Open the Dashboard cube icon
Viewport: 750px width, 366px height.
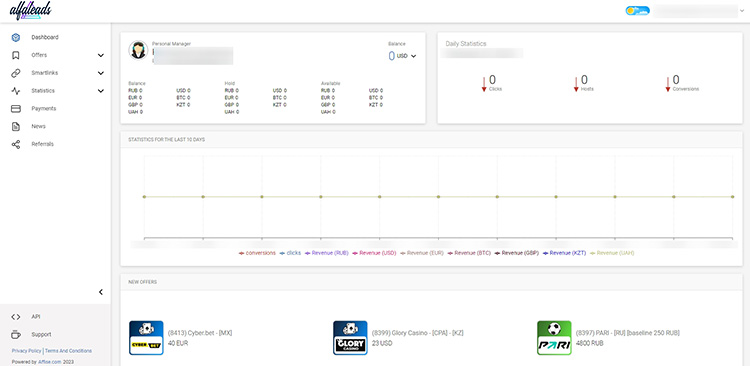16,37
